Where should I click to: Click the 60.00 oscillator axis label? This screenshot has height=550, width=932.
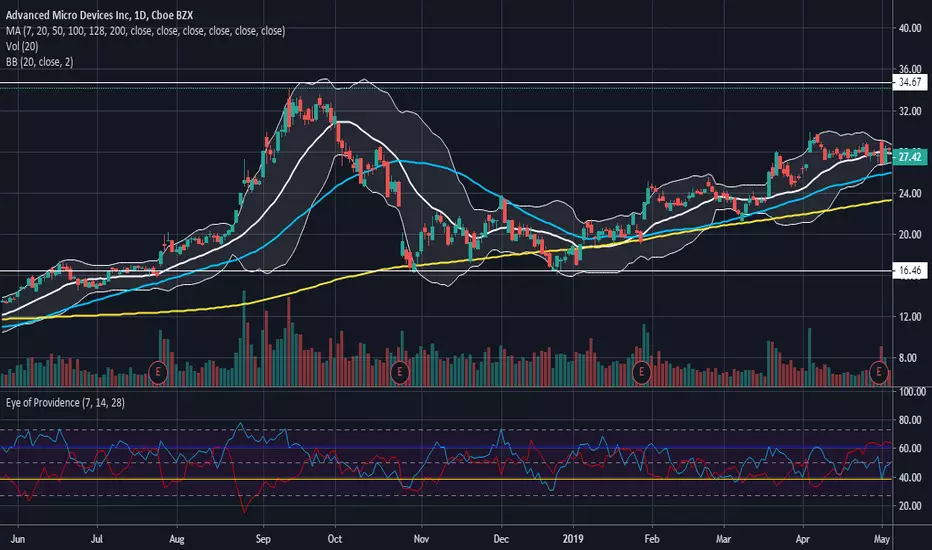pos(910,448)
